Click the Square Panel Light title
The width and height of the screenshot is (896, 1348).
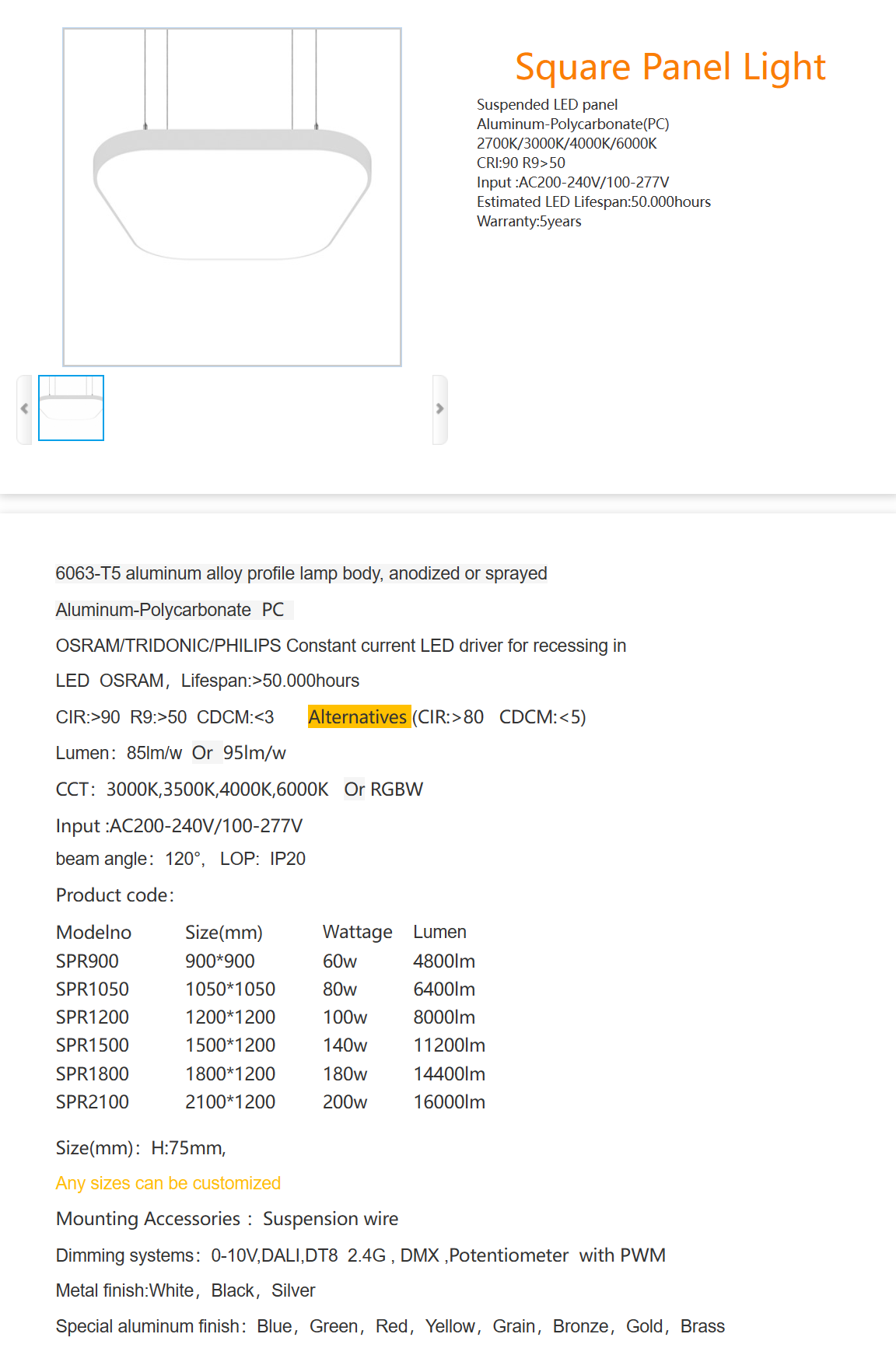pyautogui.click(x=670, y=67)
